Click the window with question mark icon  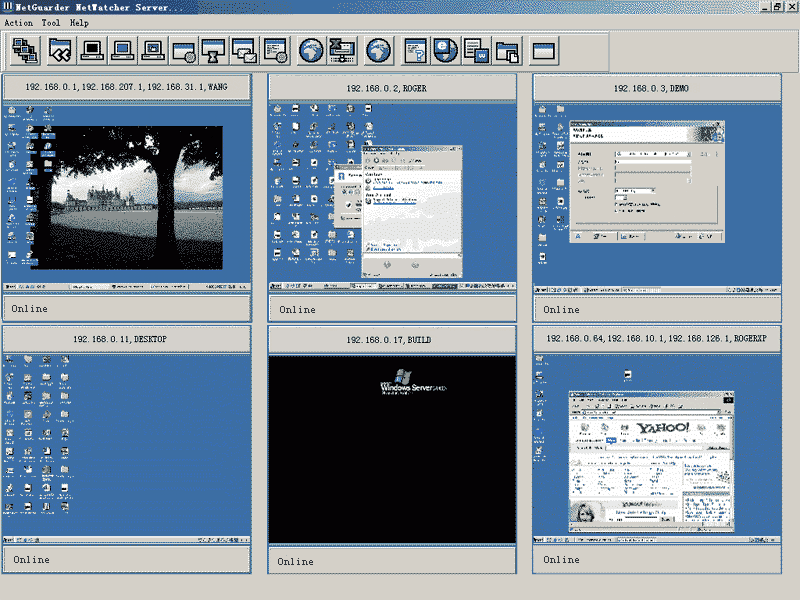click(415, 51)
